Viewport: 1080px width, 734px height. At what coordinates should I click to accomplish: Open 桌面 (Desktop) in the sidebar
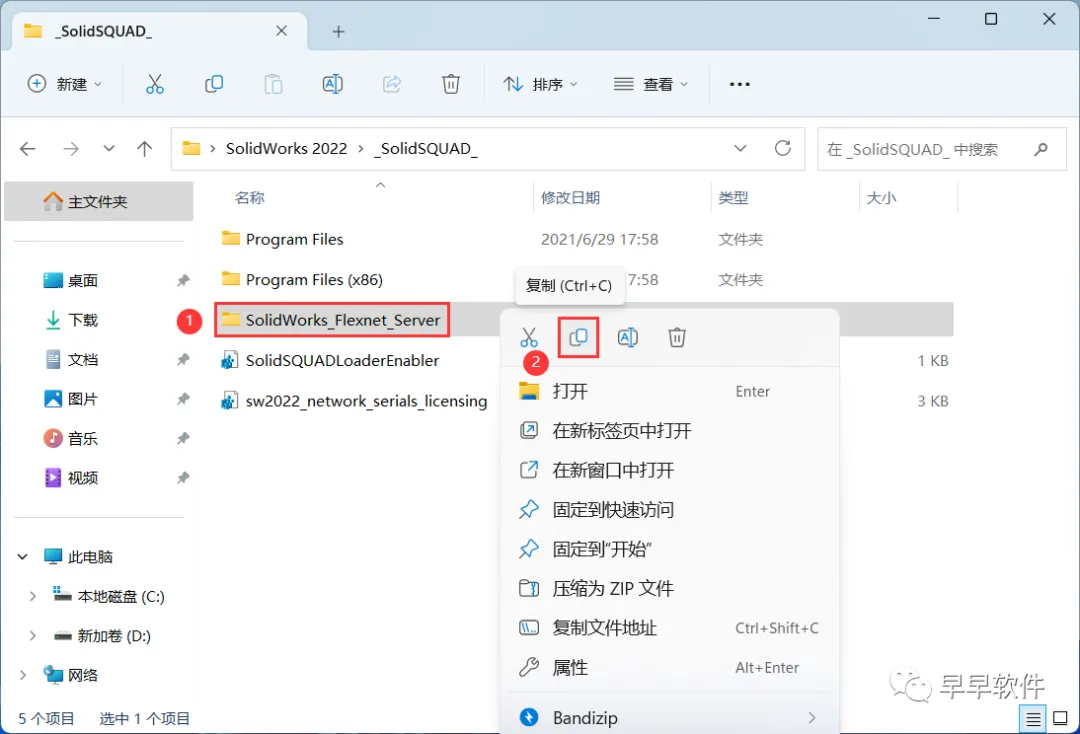(x=83, y=280)
